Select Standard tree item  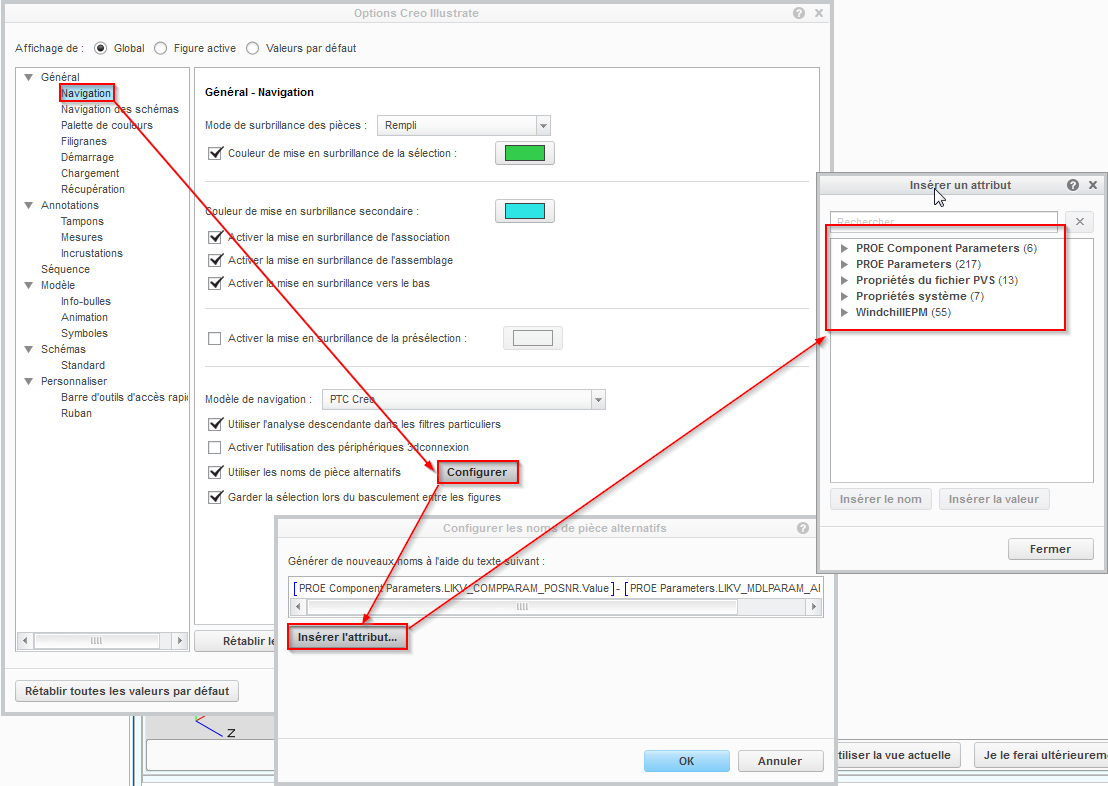(83, 365)
